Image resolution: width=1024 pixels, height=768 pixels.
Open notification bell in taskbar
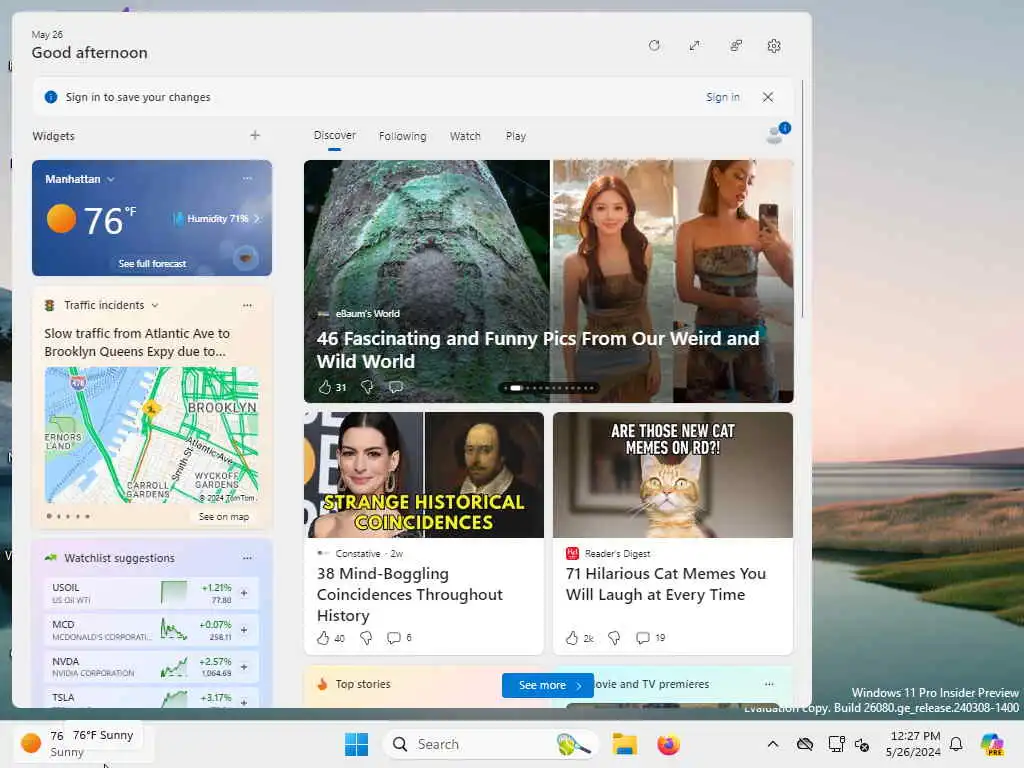(x=956, y=744)
